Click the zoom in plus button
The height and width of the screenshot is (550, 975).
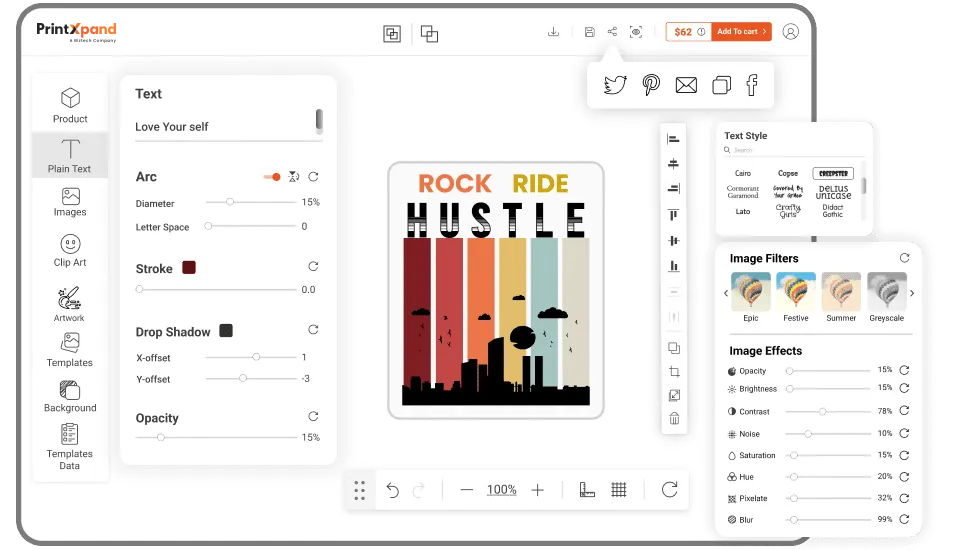click(x=538, y=490)
